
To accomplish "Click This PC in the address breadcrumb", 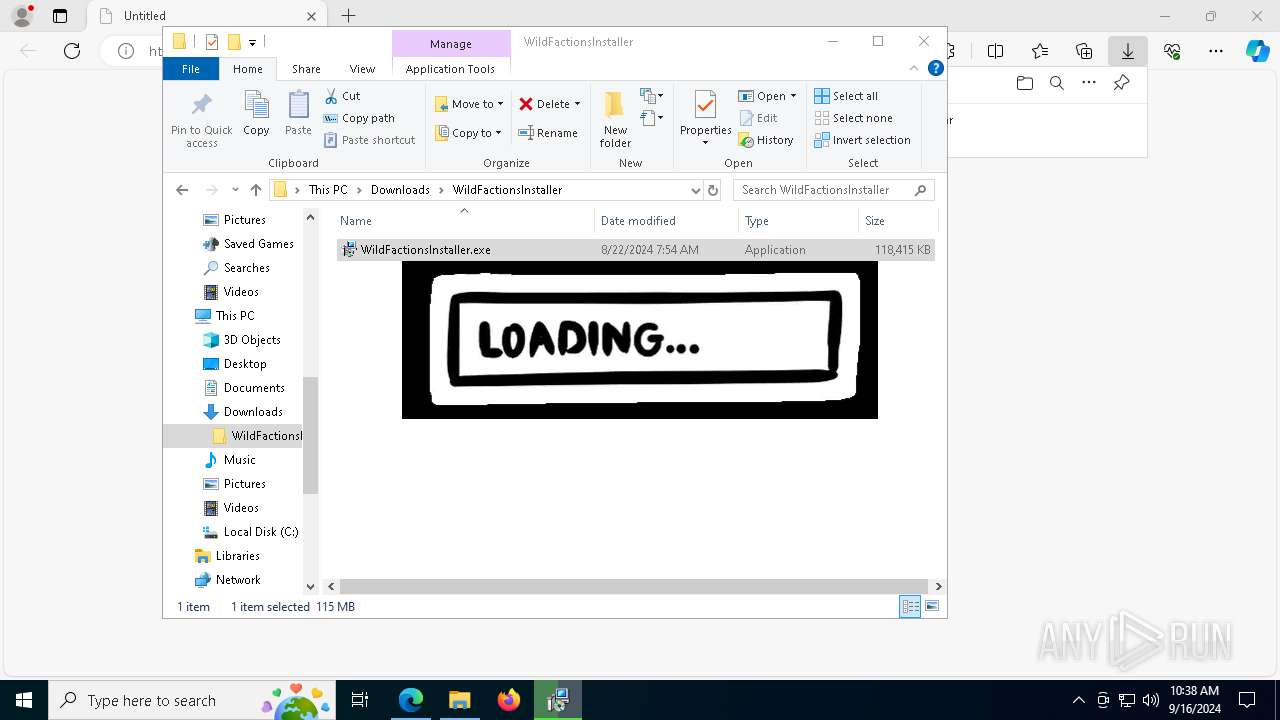I will [328, 190].
